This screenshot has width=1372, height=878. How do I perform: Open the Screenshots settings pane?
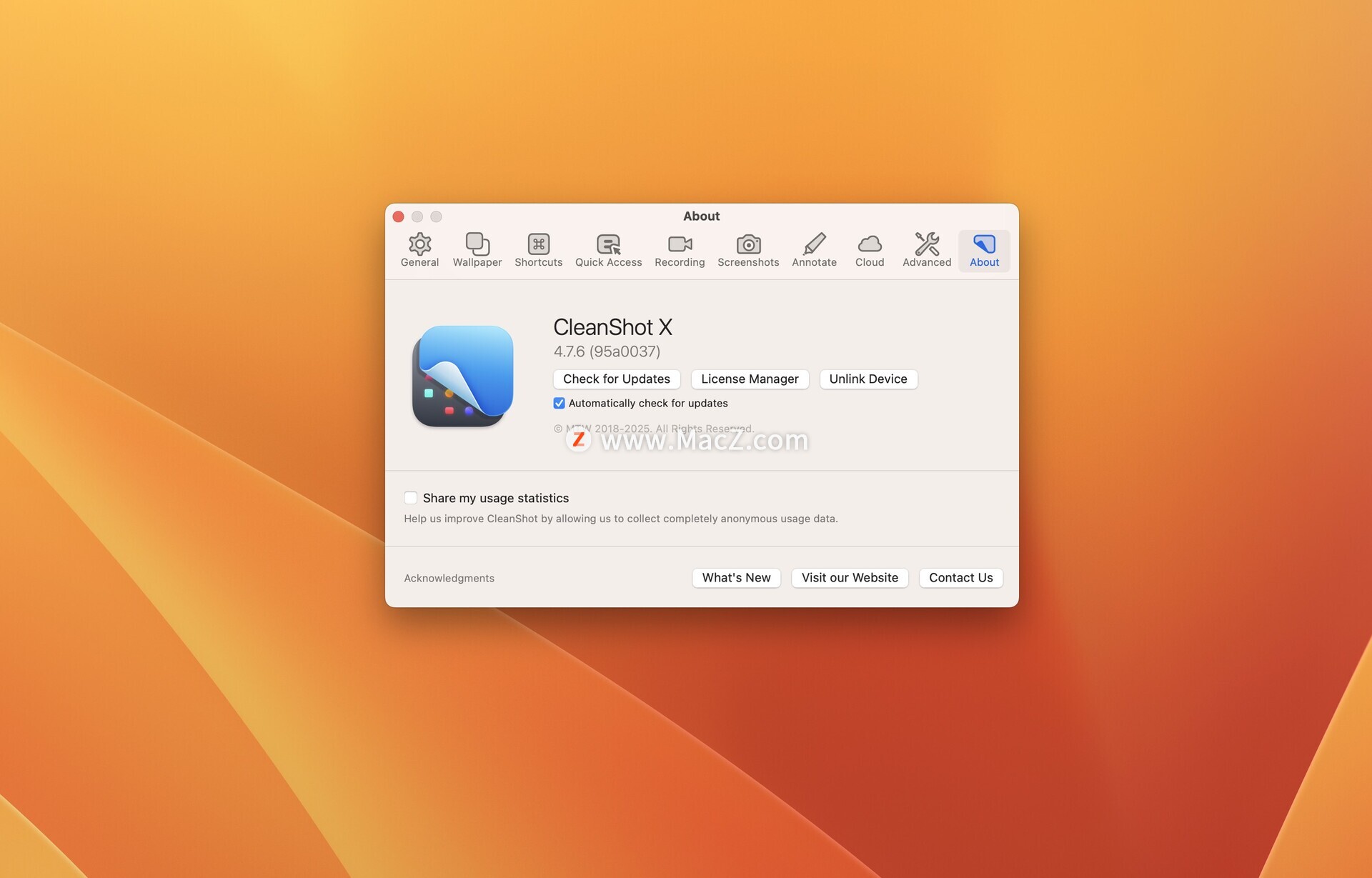(748, 250)
